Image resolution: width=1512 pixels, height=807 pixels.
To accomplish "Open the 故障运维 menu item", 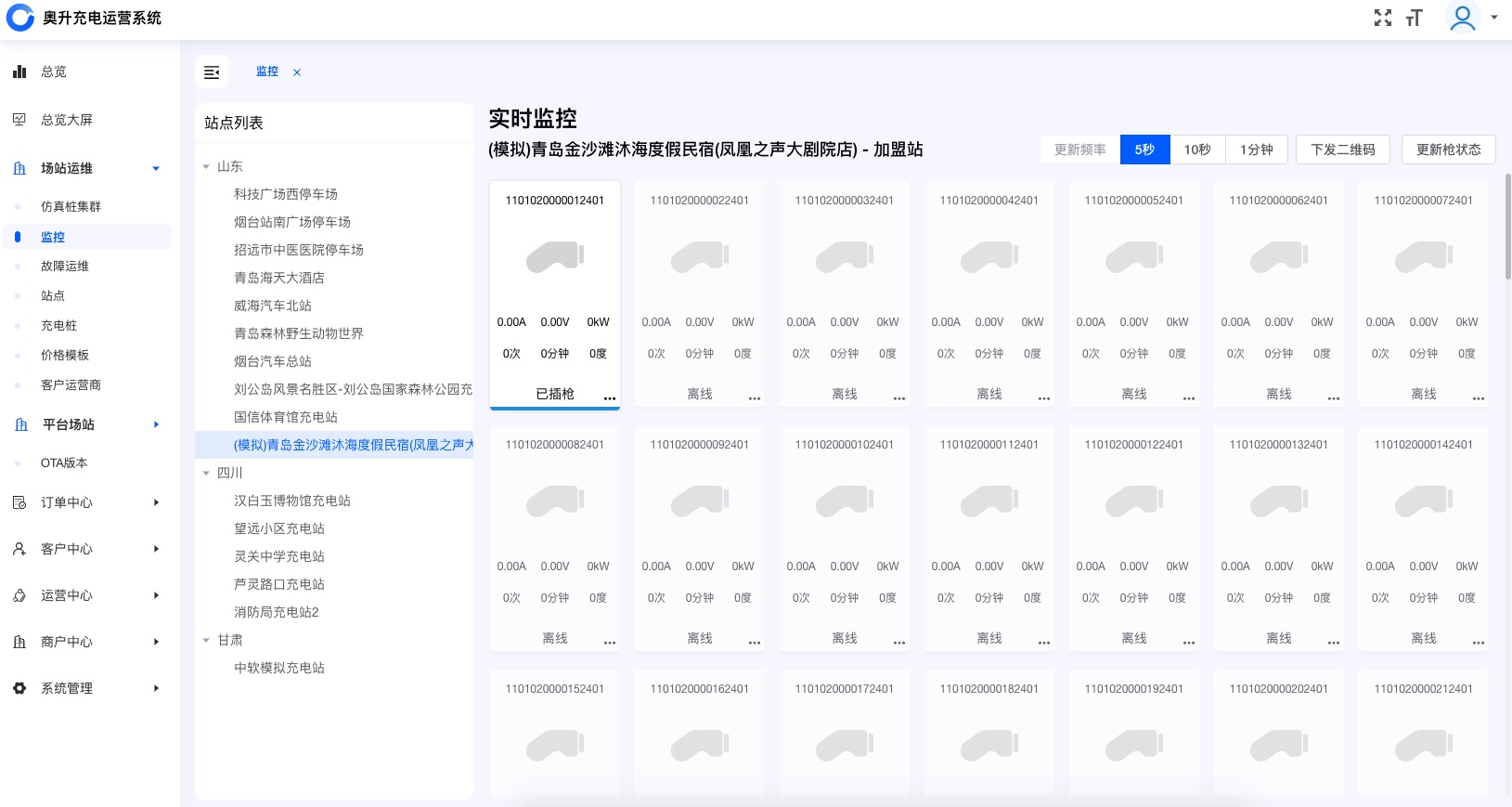I will tap(65, 267).
